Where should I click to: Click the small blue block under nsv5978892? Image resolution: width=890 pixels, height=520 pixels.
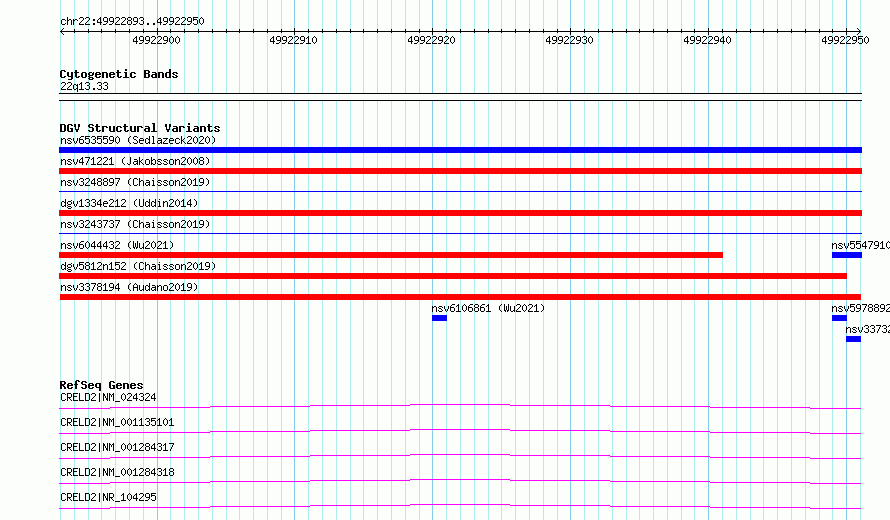[839, 318]
